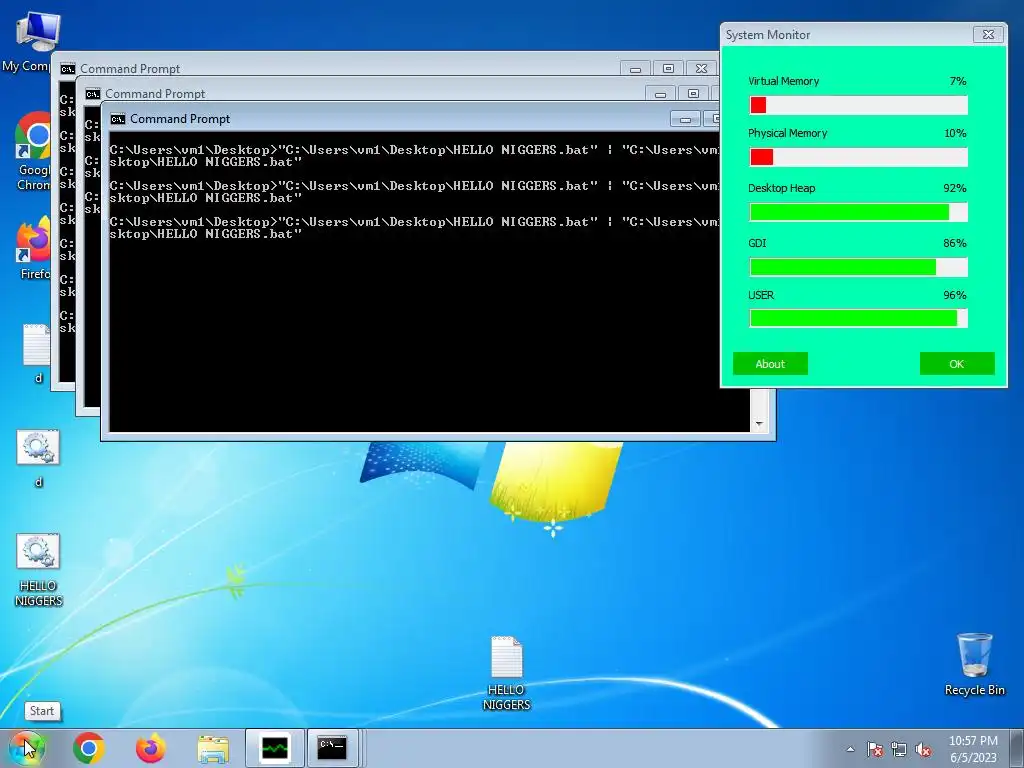Click the Virtual Memory label
Image resolution: width=1024 pixels, height=768 pixels.
click(783, 81)
